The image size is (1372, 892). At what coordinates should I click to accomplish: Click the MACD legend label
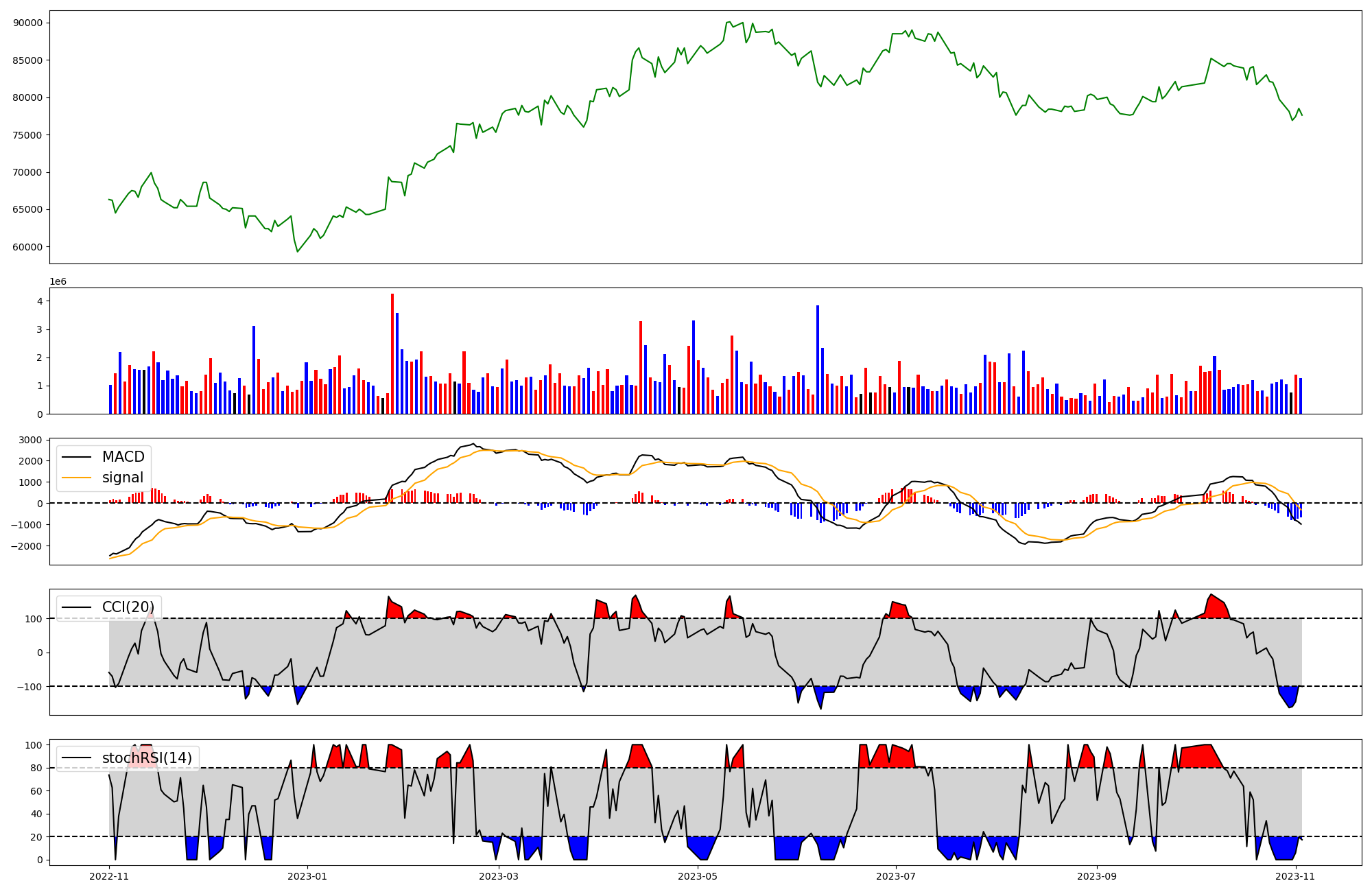pyautogui.click(x=123, y=457)
